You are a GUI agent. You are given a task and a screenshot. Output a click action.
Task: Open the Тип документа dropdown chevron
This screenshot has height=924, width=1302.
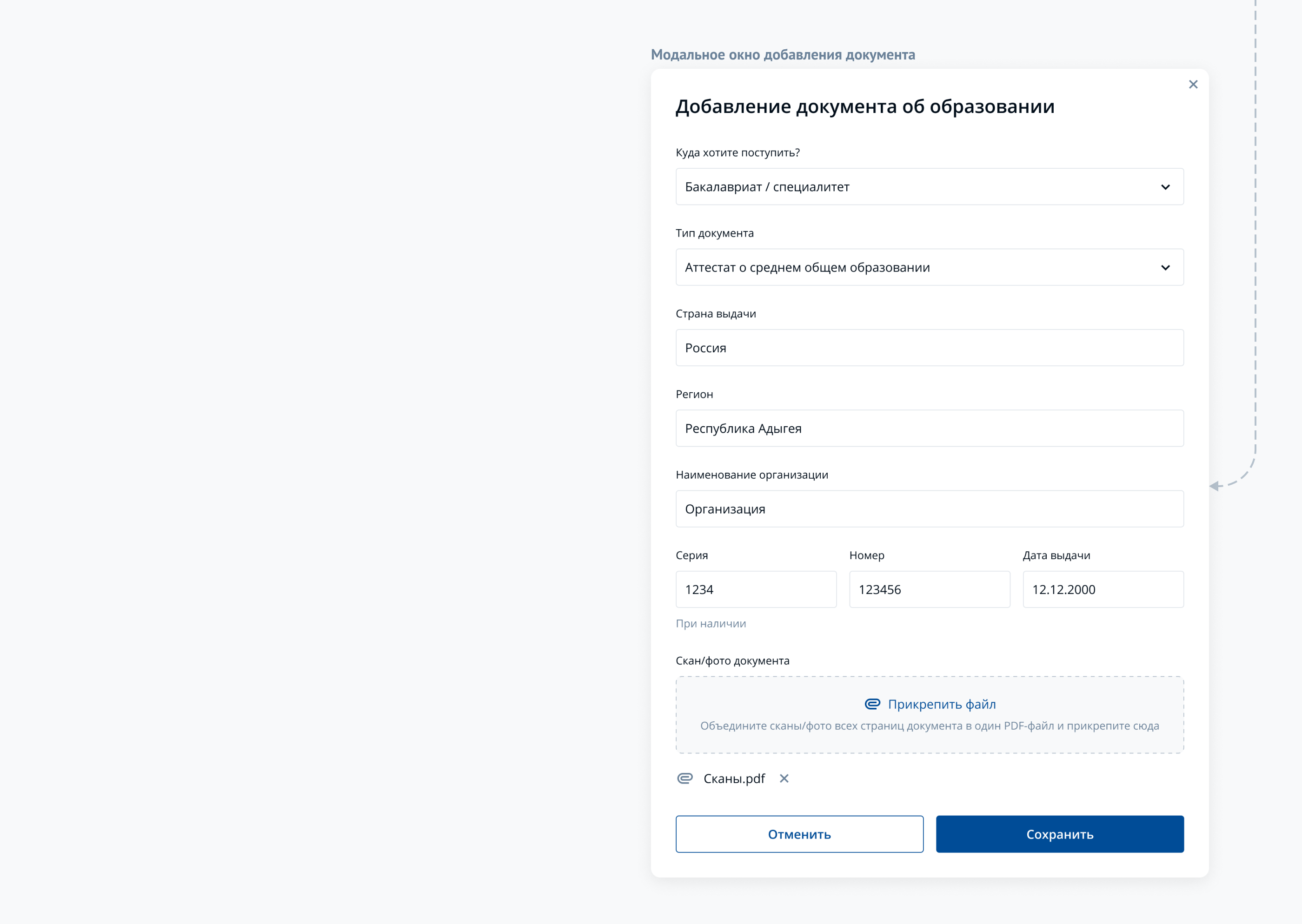1165,267
